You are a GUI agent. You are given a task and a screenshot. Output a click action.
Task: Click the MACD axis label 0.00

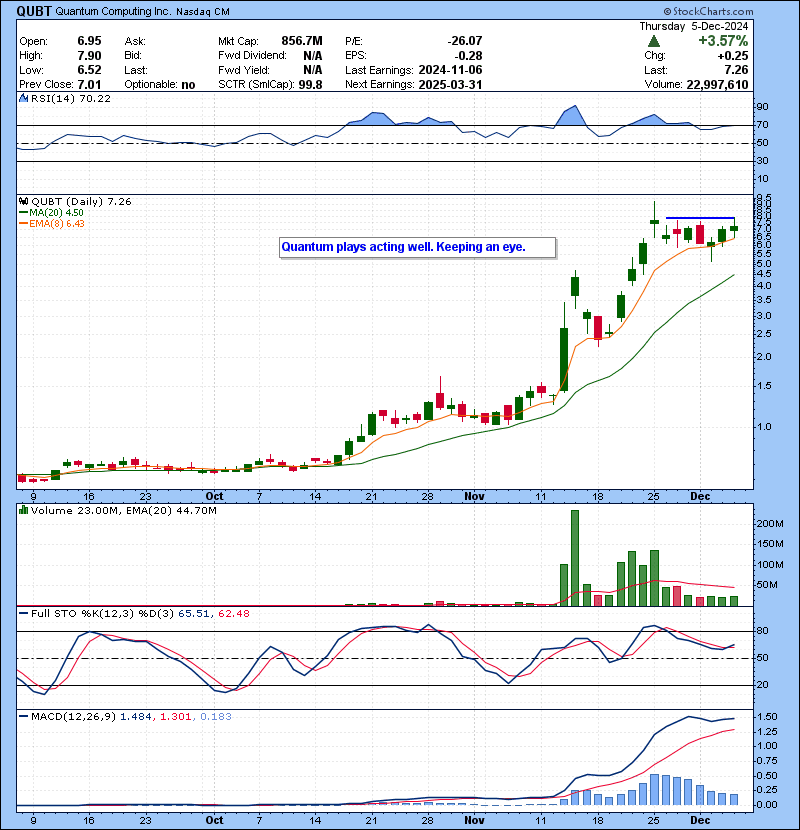click(x=767, y=805)
